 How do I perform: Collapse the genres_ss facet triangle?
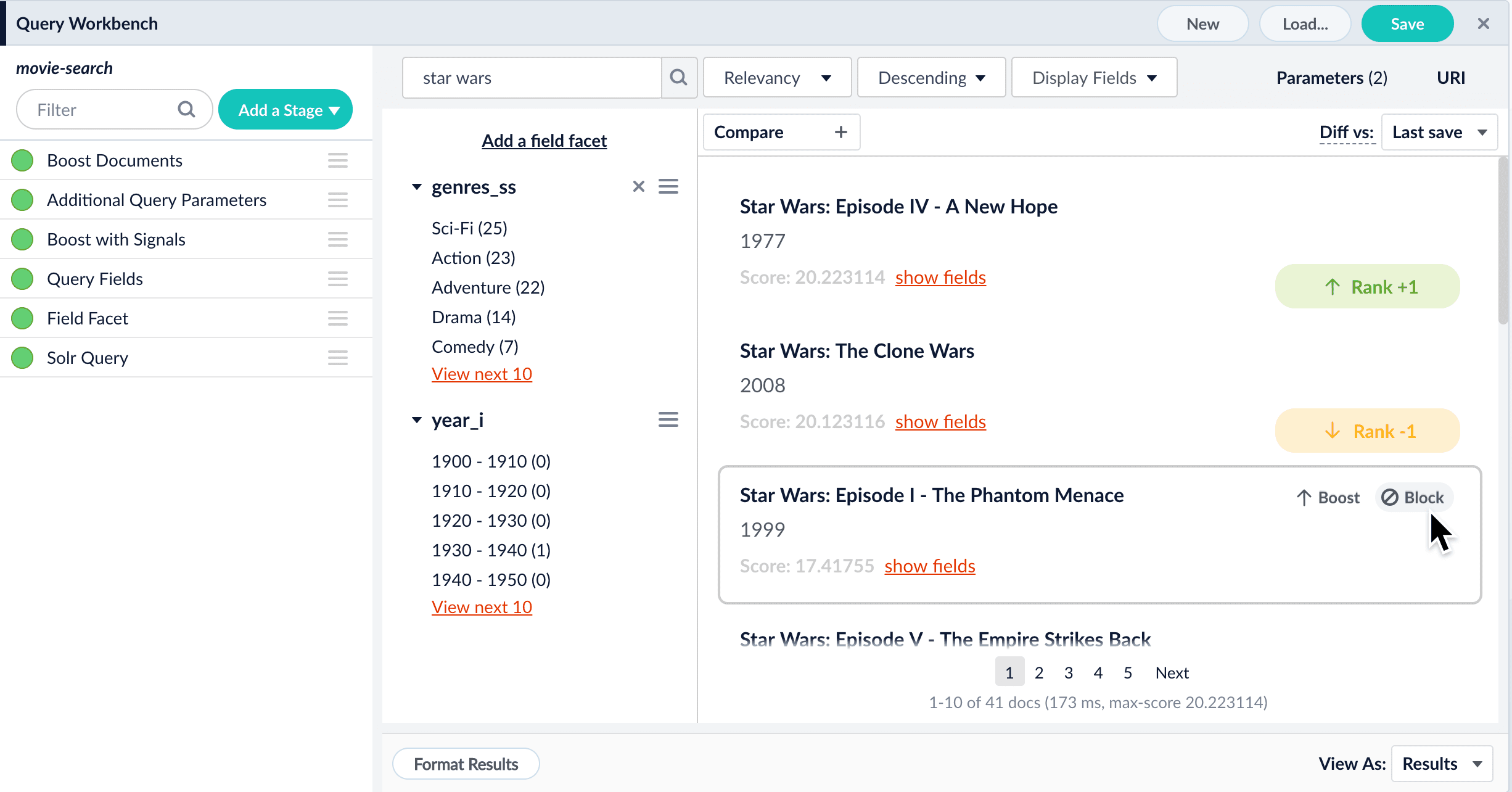(x=417, y=187)
